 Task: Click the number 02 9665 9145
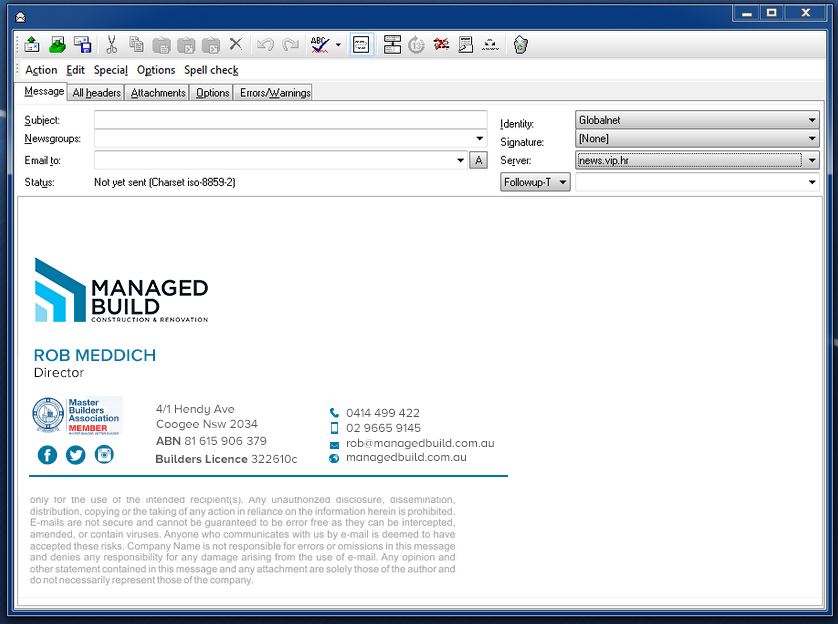[x=383, y=428]
